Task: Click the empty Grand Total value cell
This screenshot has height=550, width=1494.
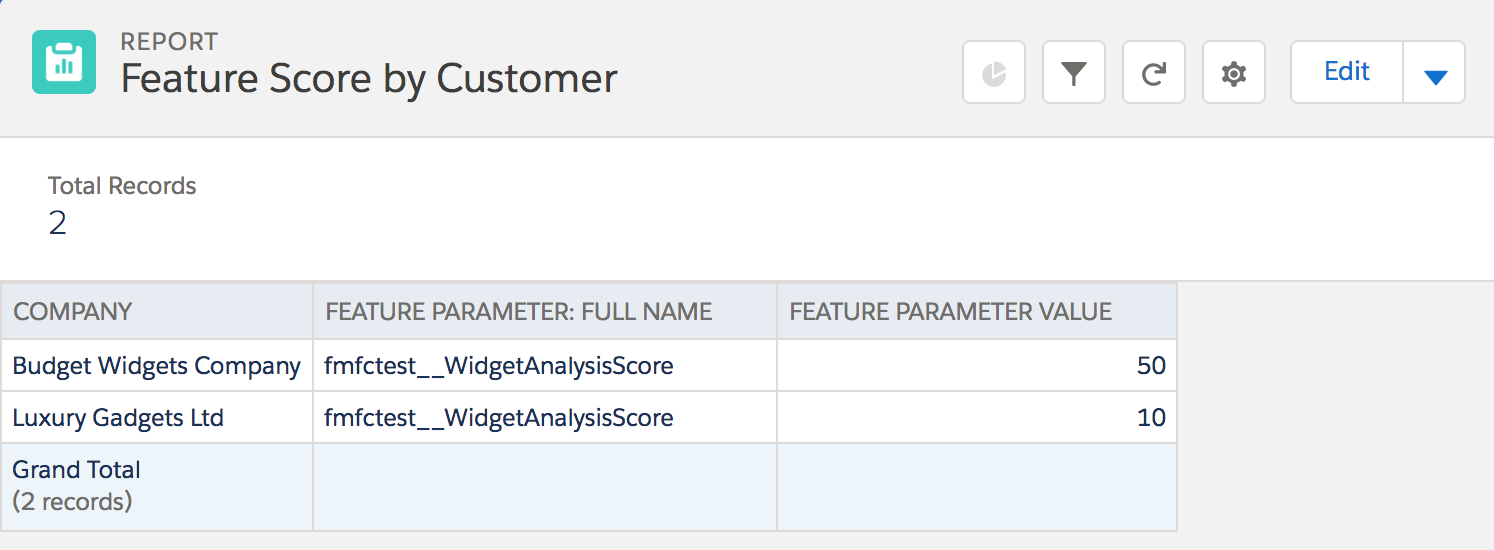Action: click(x=976, y=486)
